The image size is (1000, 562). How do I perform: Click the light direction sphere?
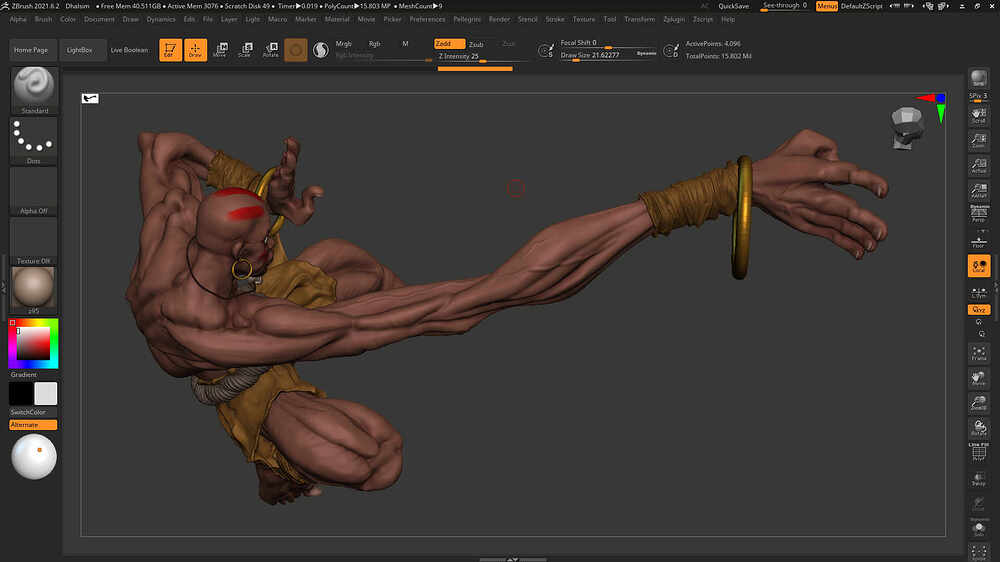point(34,457)
